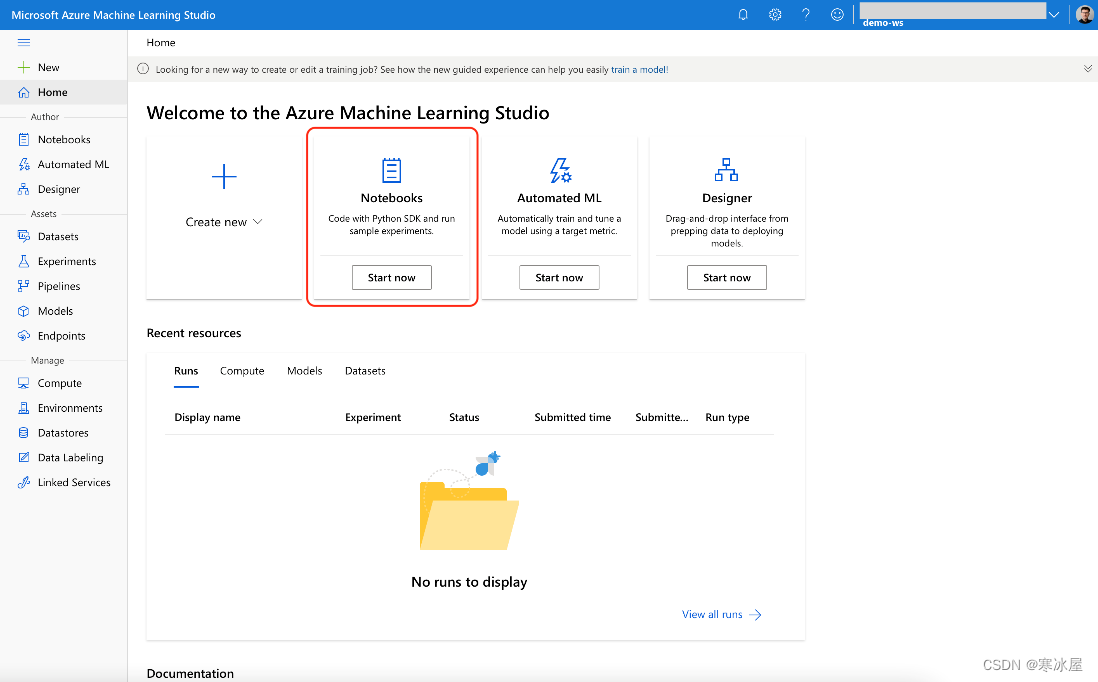Click the user profile avatar
Viewport: 1098px width, 682px height.
pyautogui.click(x=1085, y=15)
